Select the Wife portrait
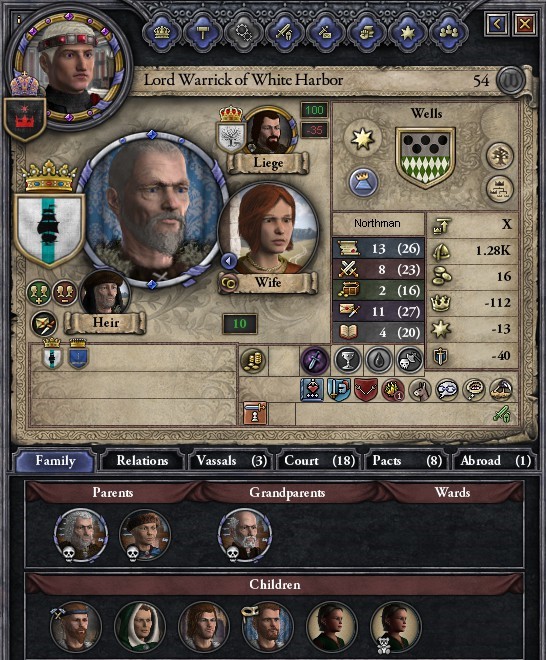The width and height of the screenshot is (546, 660). click(x=269, y=228)
